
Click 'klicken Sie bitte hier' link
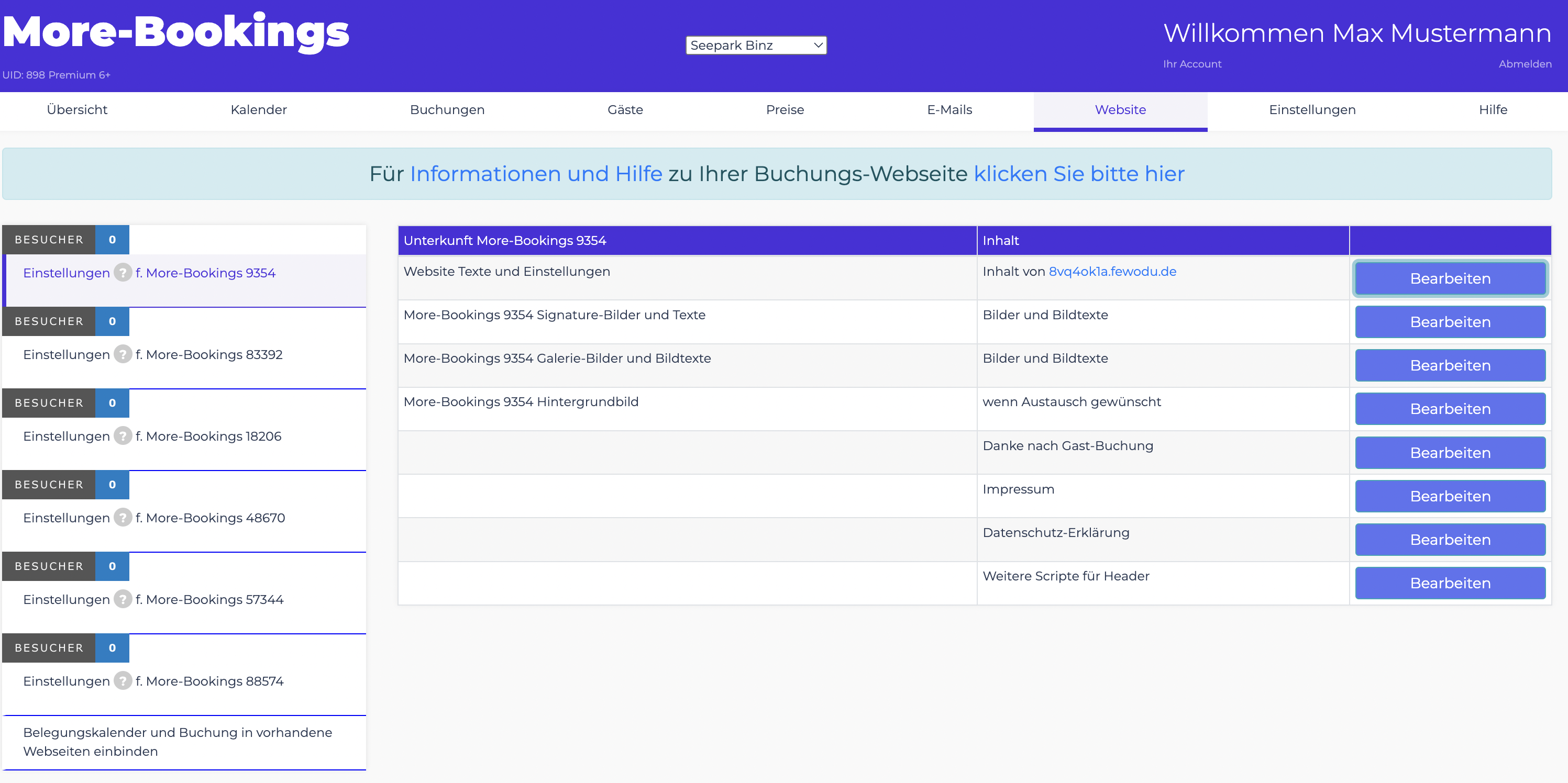point(1079,174)
